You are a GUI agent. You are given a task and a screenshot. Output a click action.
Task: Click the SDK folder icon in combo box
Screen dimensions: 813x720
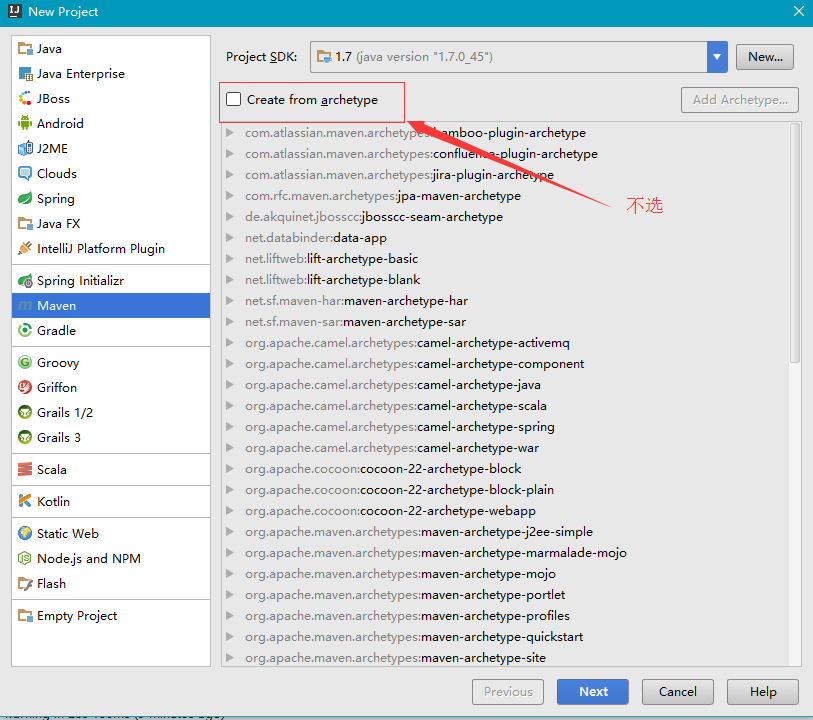325,57
